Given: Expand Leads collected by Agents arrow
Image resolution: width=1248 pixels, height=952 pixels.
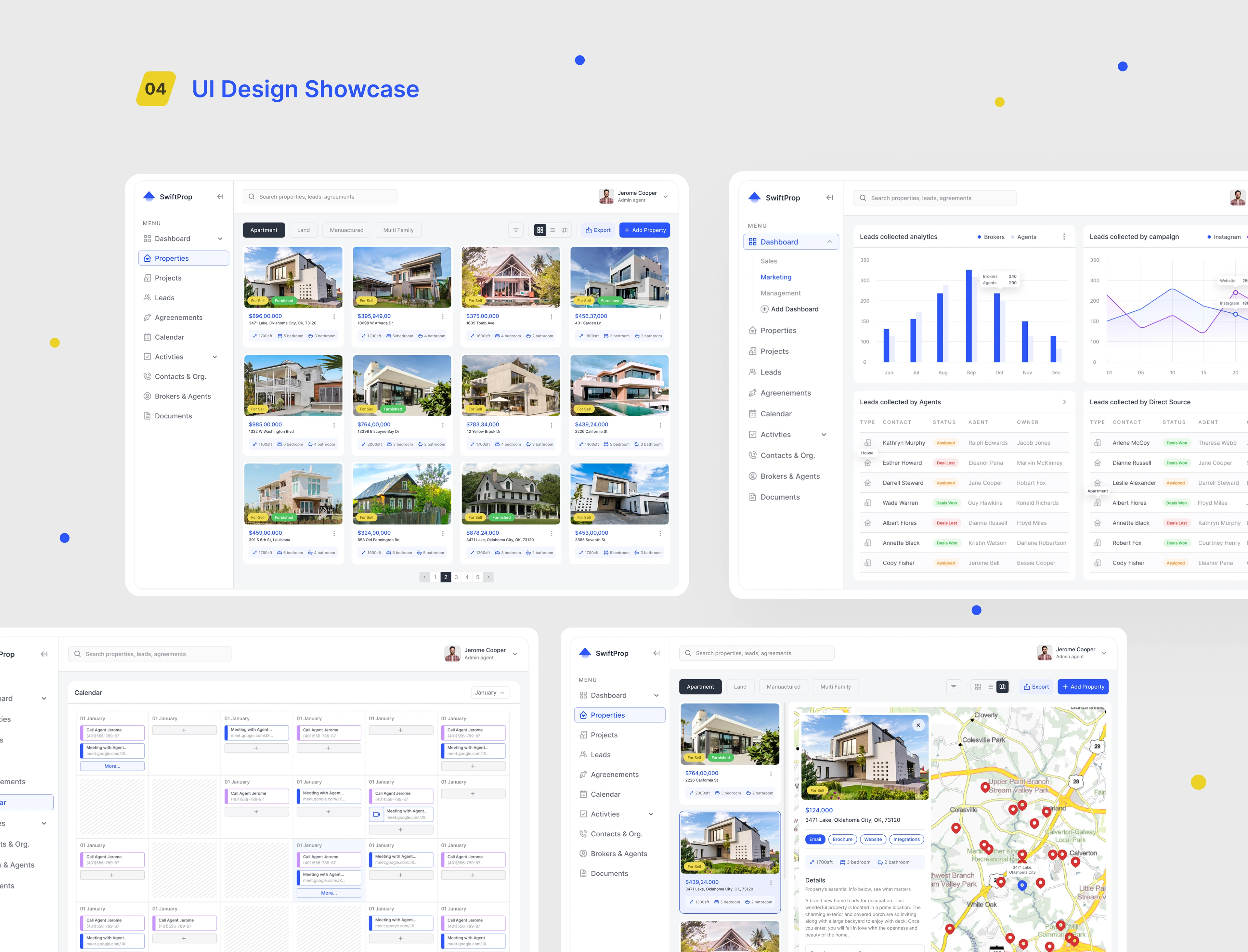Looking at the screenshot, I should 1064,402.
